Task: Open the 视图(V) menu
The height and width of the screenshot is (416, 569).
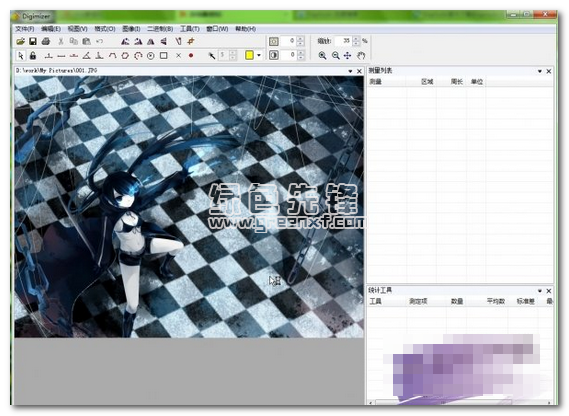Action: (77, 29)
